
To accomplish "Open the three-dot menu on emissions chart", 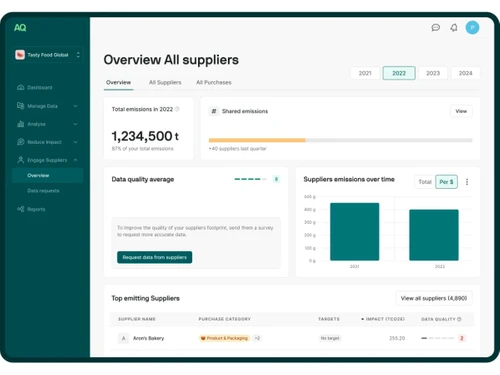I will pyautogui.click(x=467, y=182).
